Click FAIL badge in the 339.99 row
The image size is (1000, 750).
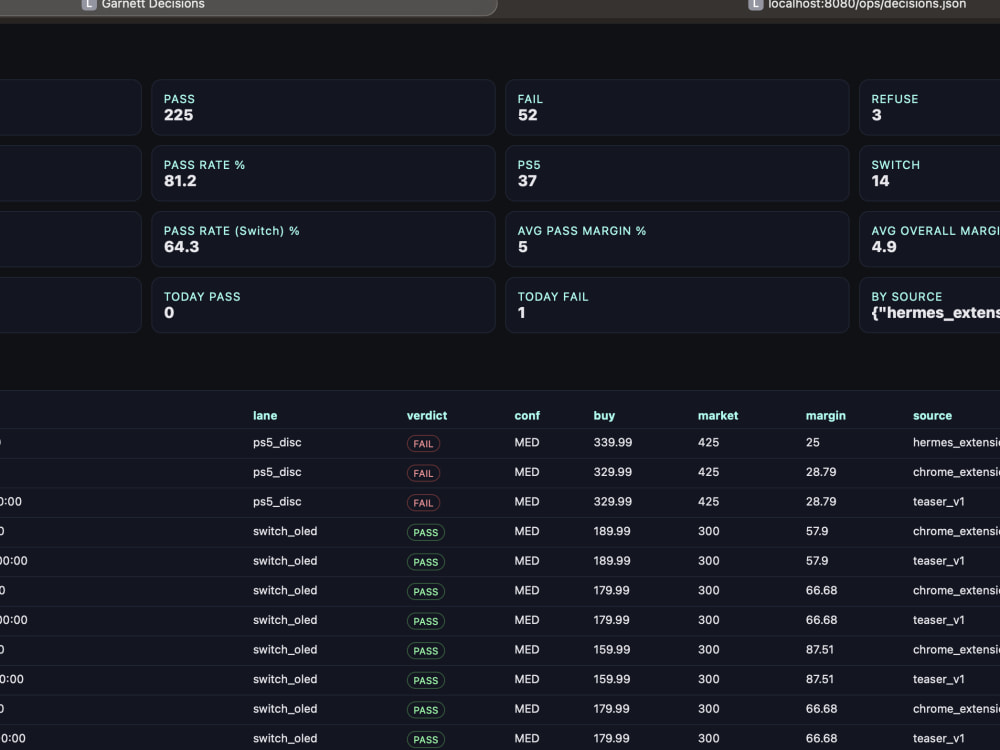(423, 443)
